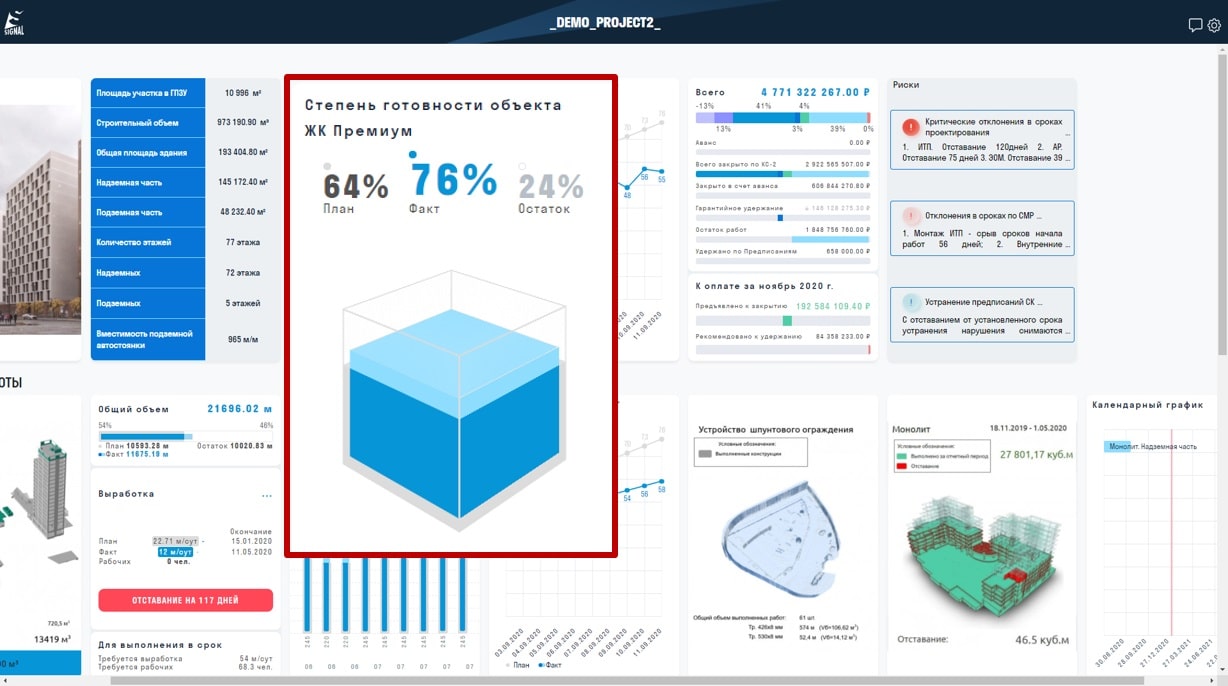Open the Устранение предписаний СК risk card
The height and width of the screenshot is (686, 1228).
[982, 314]
